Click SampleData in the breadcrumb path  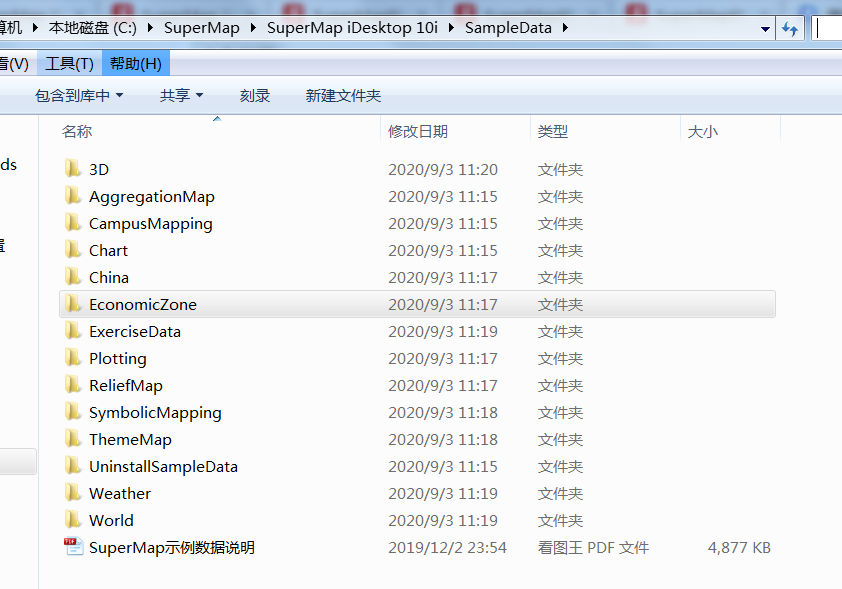pyautogui.click(x=508, y=27)
